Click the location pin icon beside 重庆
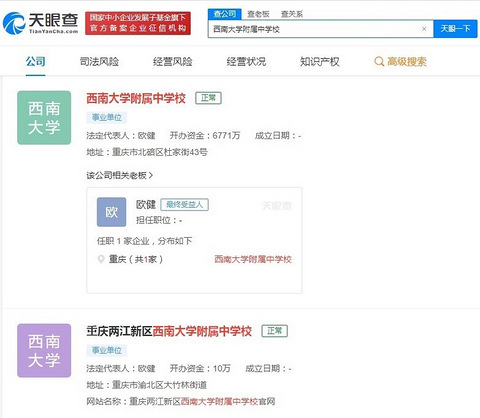 (x=101, y=259)
